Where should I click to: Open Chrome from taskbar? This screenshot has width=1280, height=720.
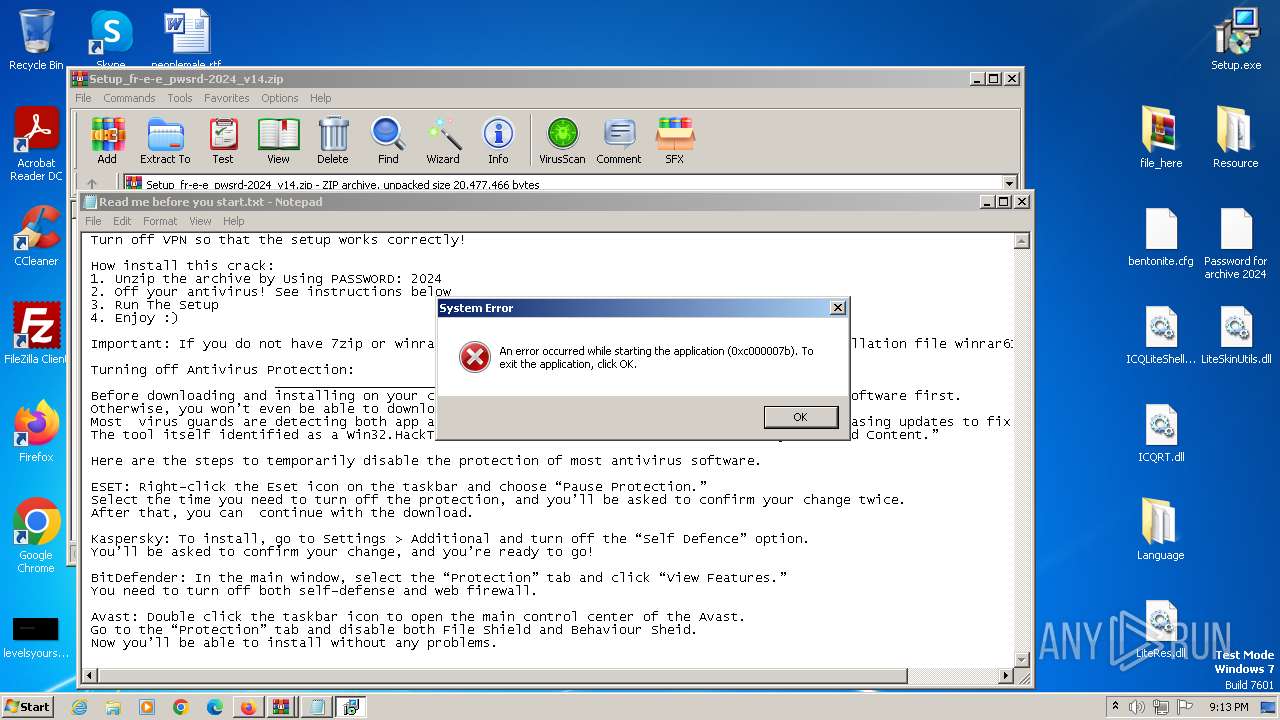tap(181, 707)
